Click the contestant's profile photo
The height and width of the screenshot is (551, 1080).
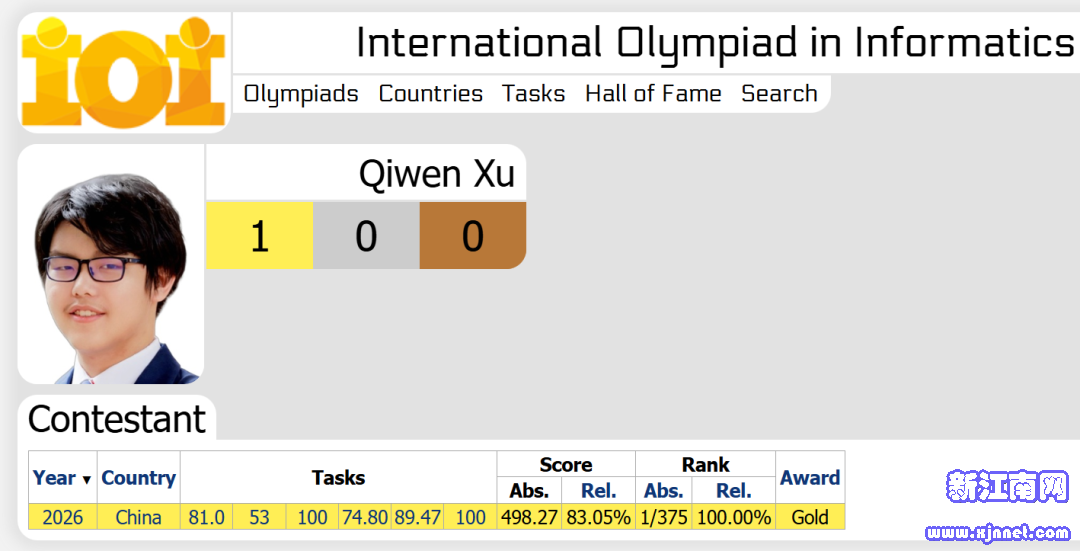111,264
